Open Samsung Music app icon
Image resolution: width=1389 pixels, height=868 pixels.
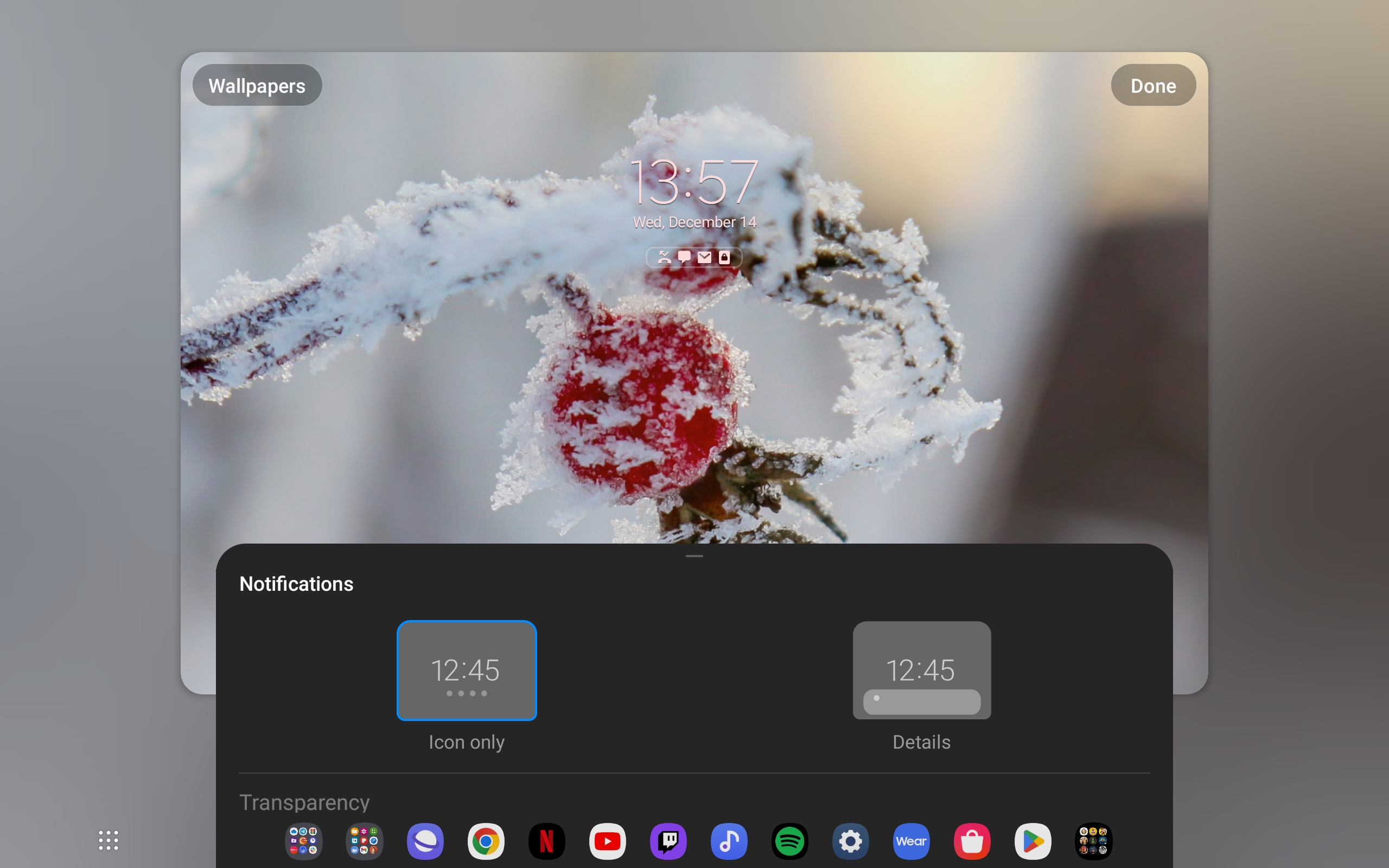click(729, 841)
